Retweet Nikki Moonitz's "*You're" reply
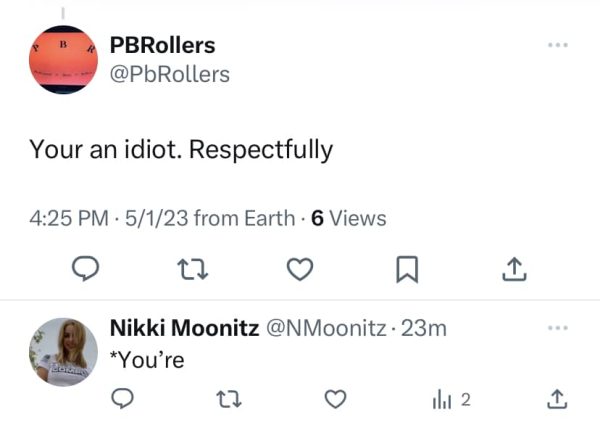Image resolution: width=600 pixels, height=436 pixels. tap(229, 399)
